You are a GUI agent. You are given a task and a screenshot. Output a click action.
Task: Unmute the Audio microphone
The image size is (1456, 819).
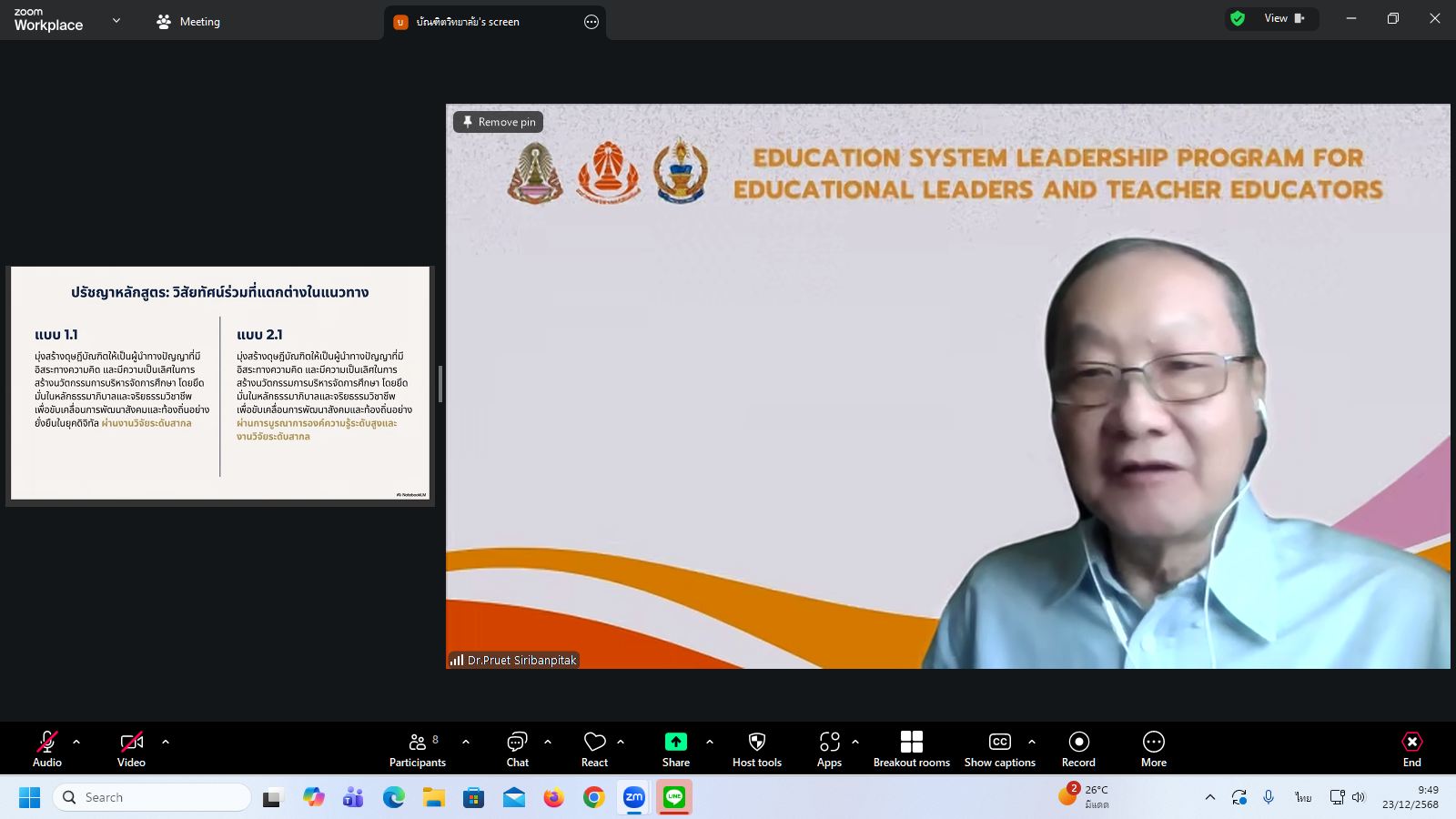pos(46,748)
